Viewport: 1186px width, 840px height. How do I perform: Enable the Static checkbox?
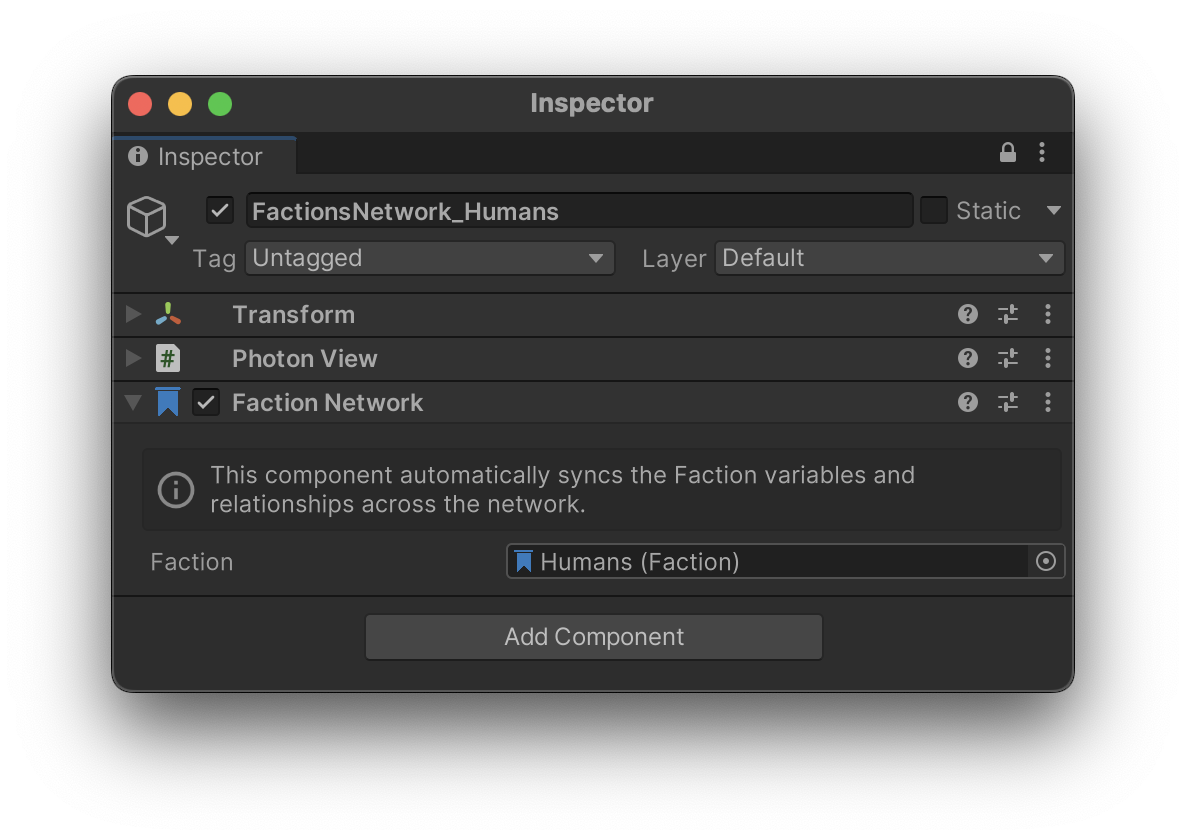pyautogui.click(x=934, y=211)
